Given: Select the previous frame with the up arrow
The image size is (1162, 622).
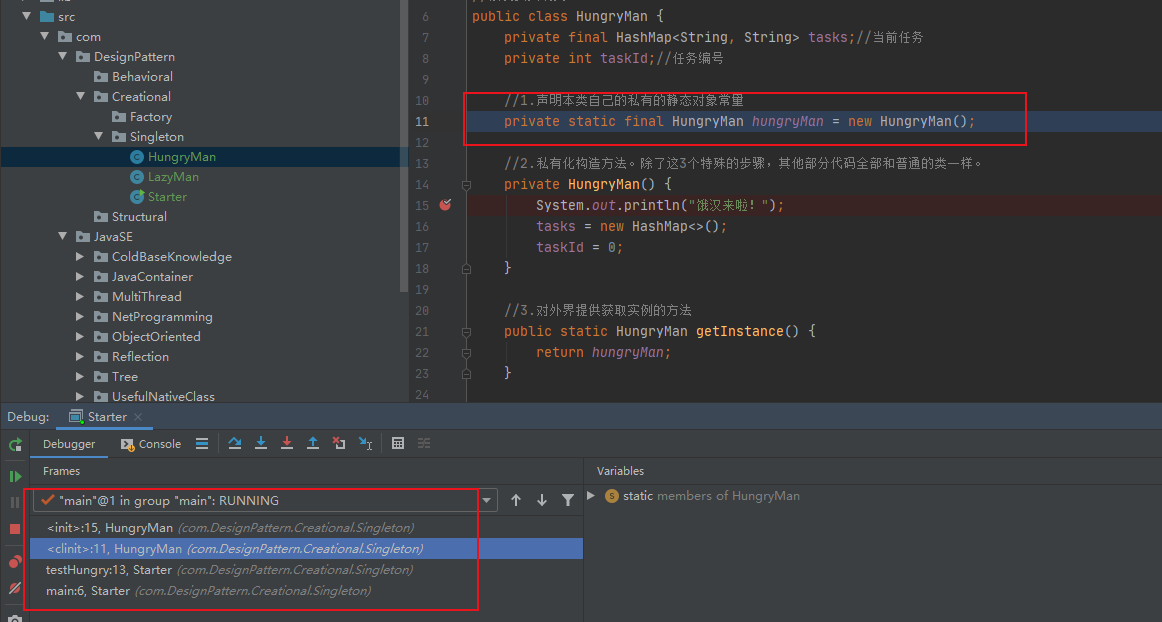Looking at the screenshot, I should (516, 500).
